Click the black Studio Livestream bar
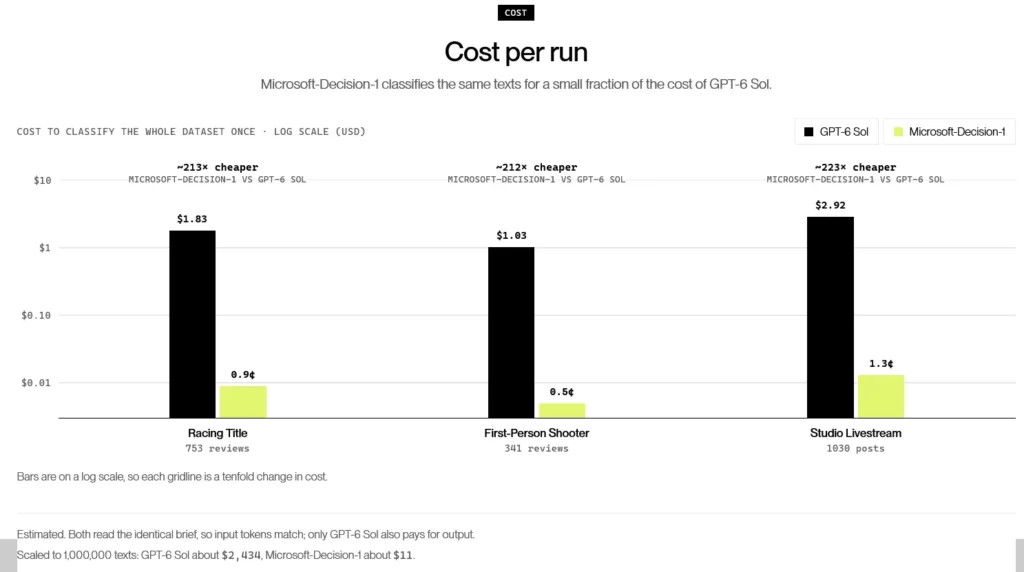Screen dimensions: 1024x572 click(x=830, y=317)
